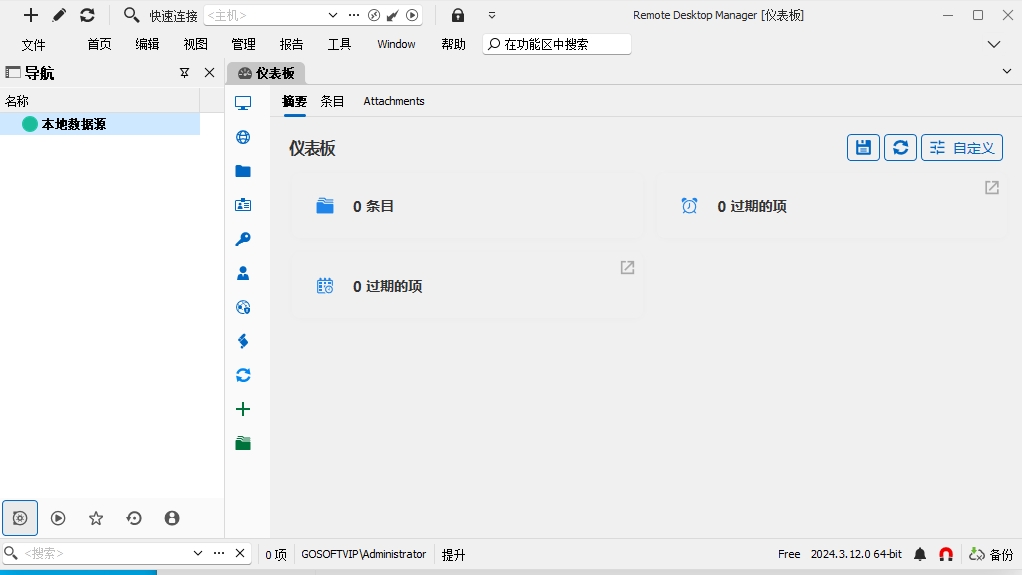Open the Window ribbon tab
Viewport: 1022px width, 575px height.
(x=396, y=44)
